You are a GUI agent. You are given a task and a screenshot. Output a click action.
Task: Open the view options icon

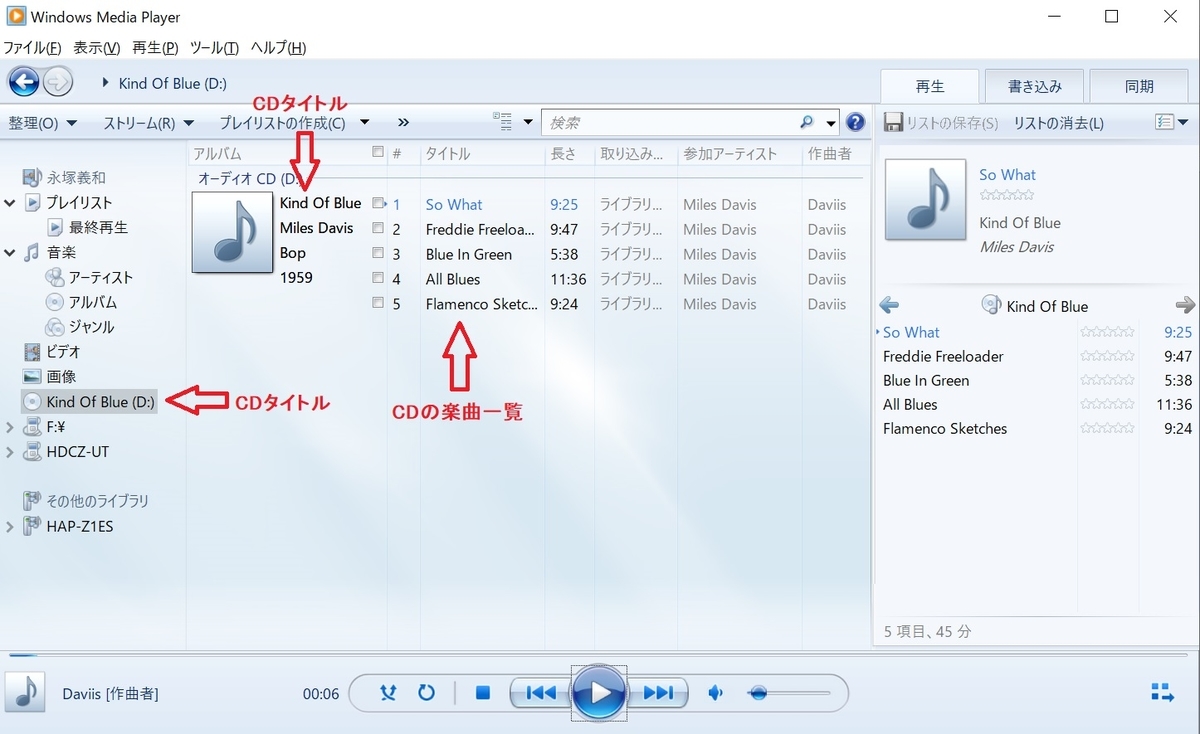(504, 122)
